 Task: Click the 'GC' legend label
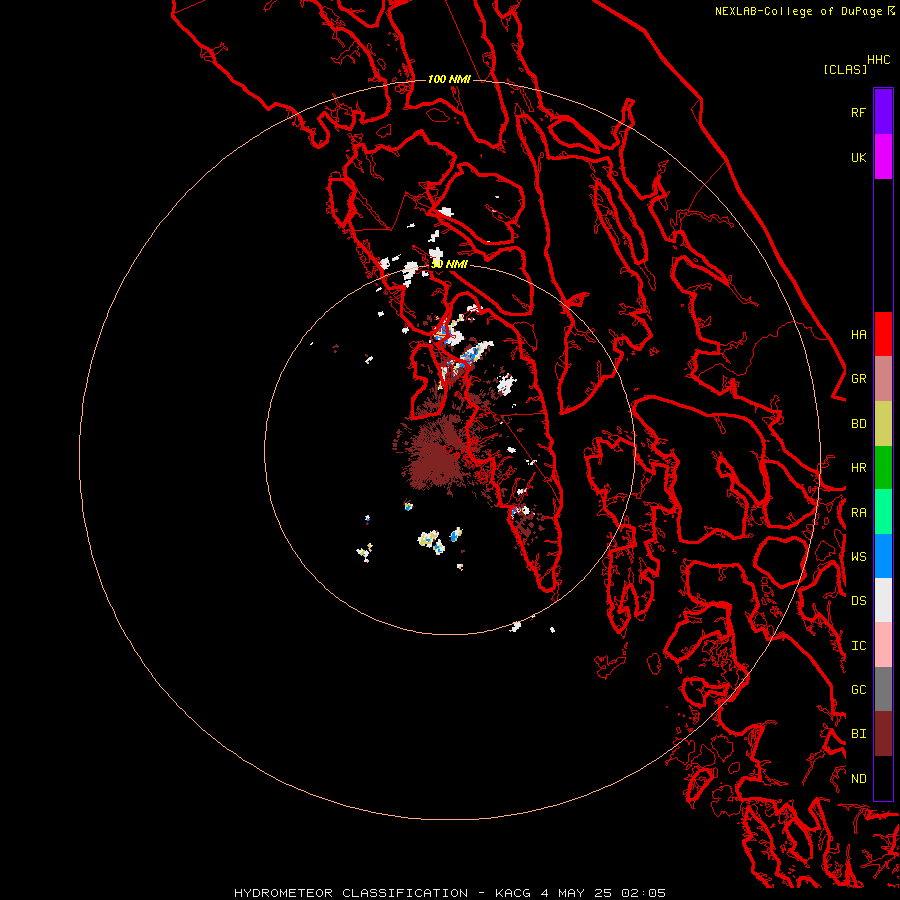(x=858, y=689)
